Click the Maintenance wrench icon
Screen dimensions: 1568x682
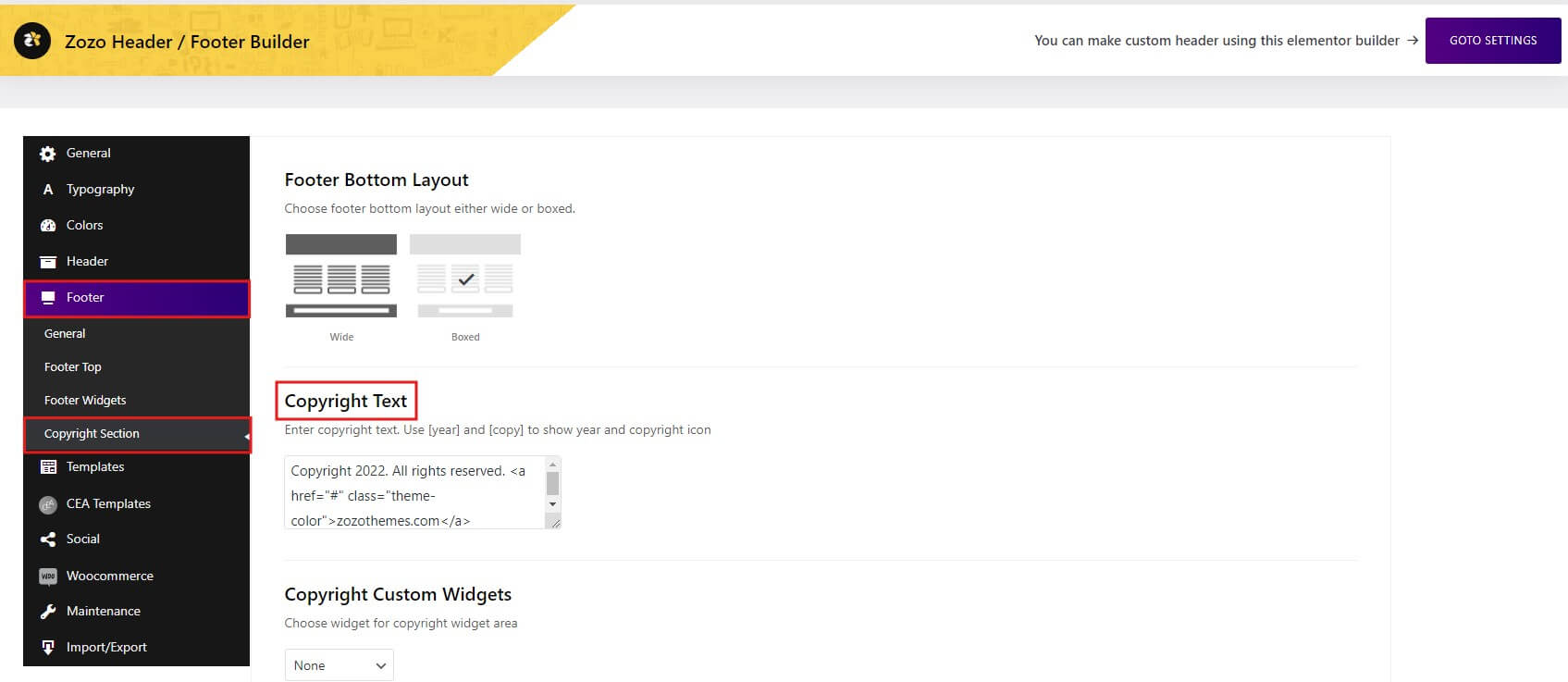[48, 612]
